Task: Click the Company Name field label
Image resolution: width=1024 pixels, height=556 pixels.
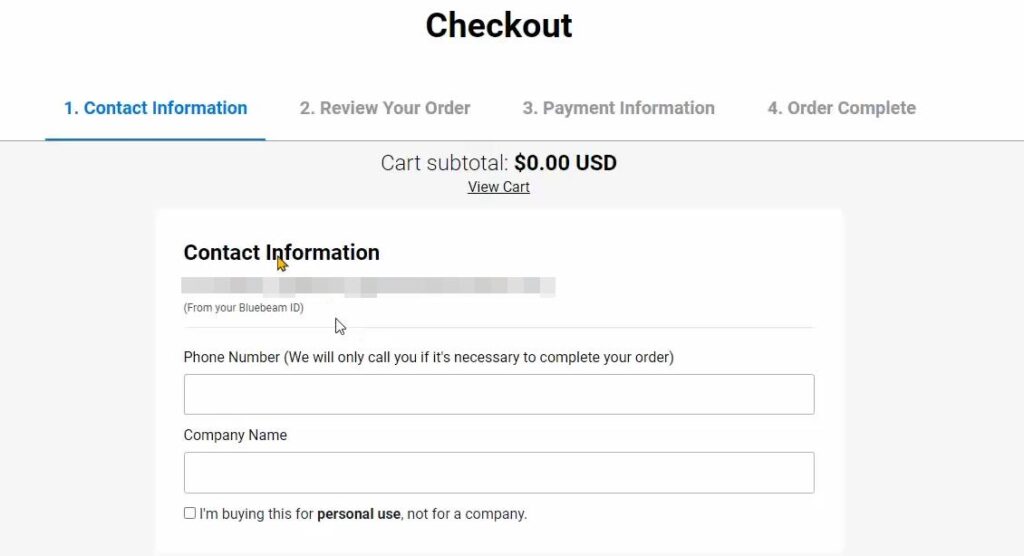Action: 235,435
